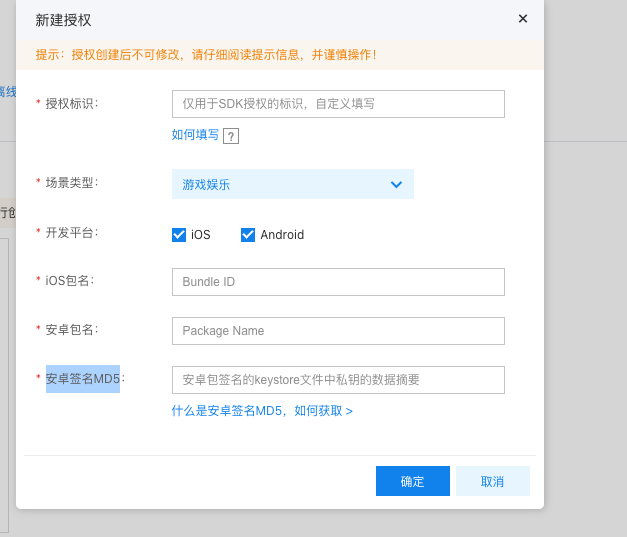Click the 安卓包名 label text
The height and width of the screenshot is (537, 627).
pos(72,329)
